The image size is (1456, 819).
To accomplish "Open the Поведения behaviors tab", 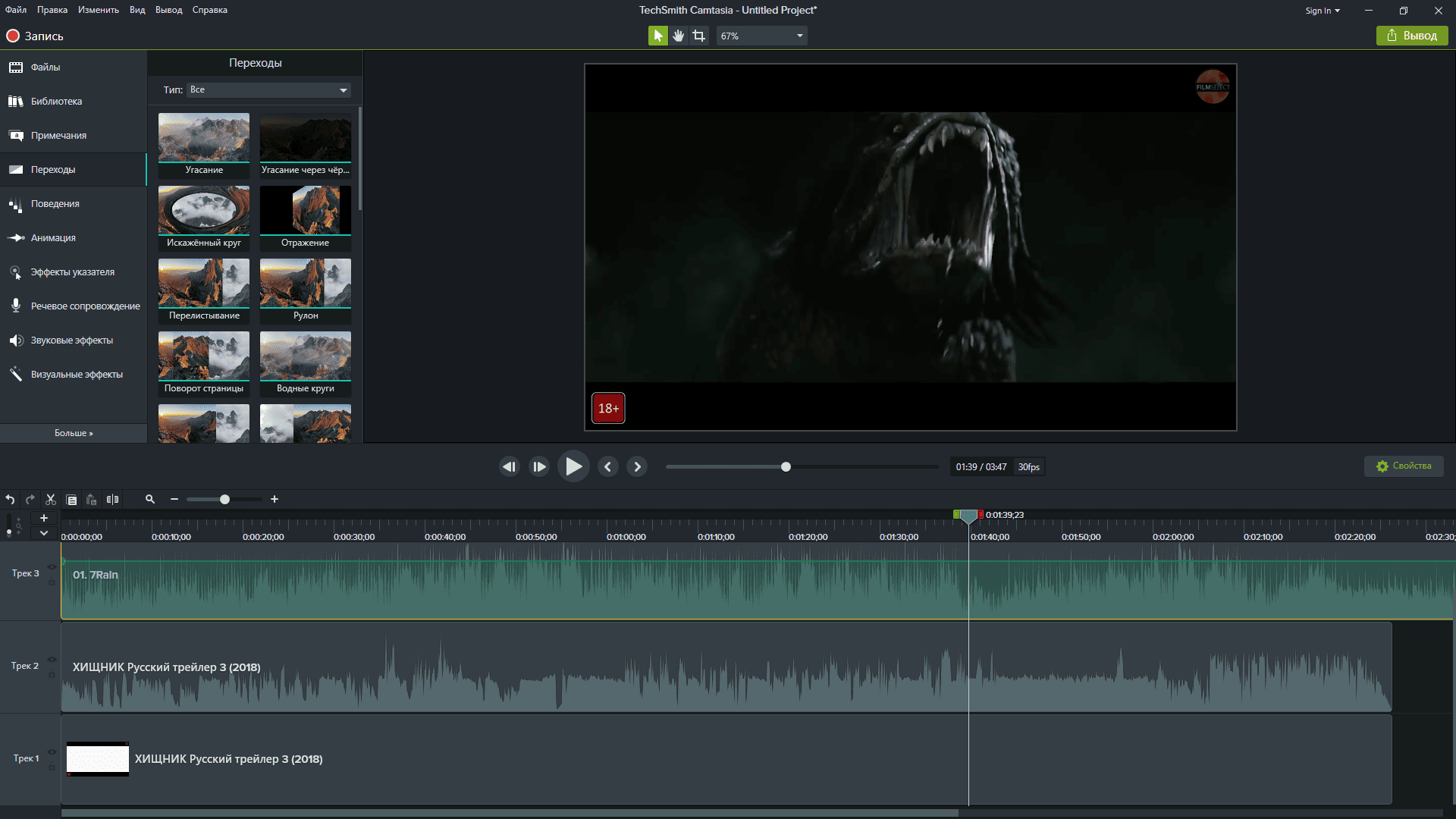I will click(x=74, y=203).
